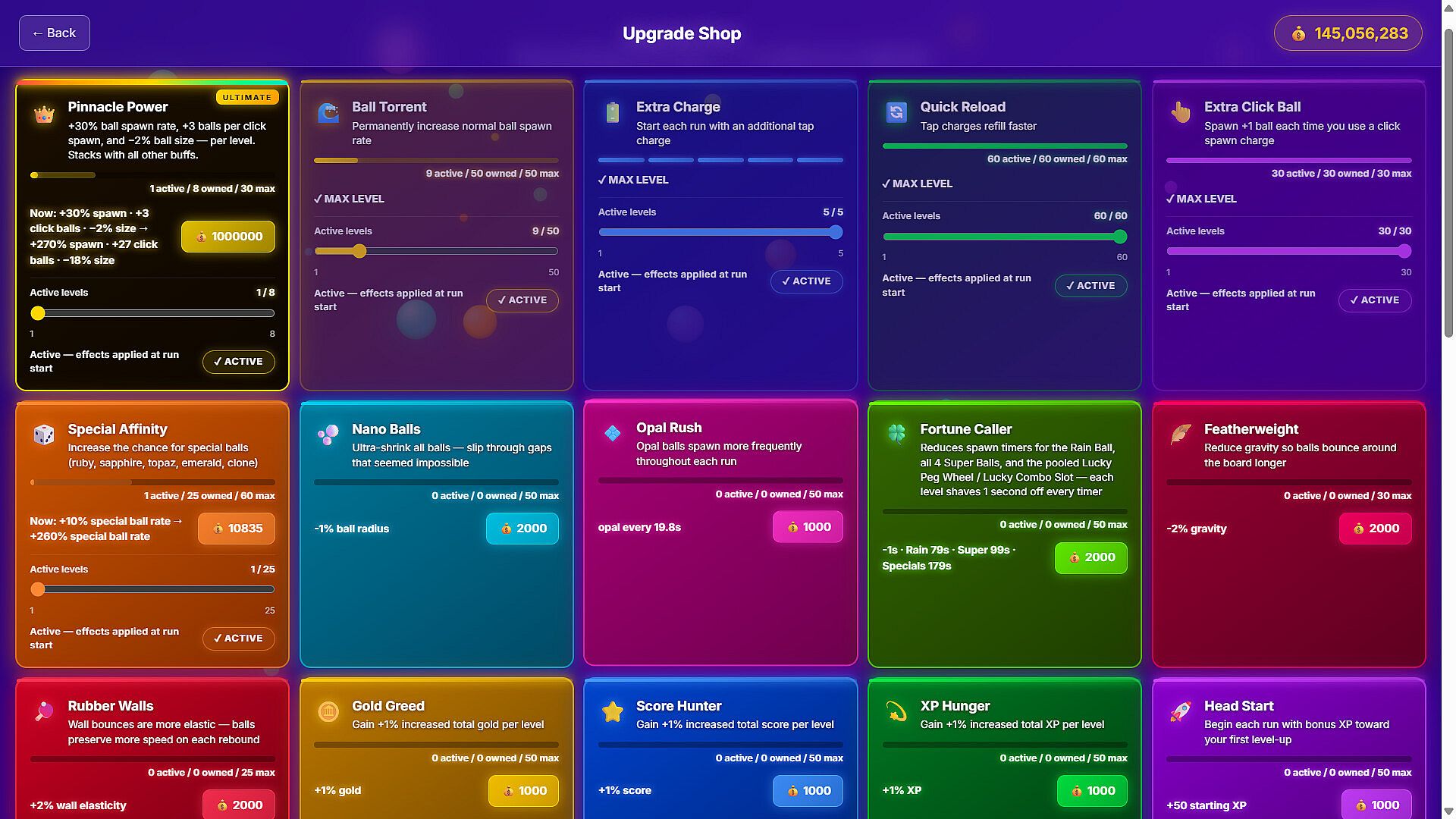This screenshot has width=1456, height=819.
Task: Click Extra Click Ball active levels slider
Action: click(x=1288, y=252)
